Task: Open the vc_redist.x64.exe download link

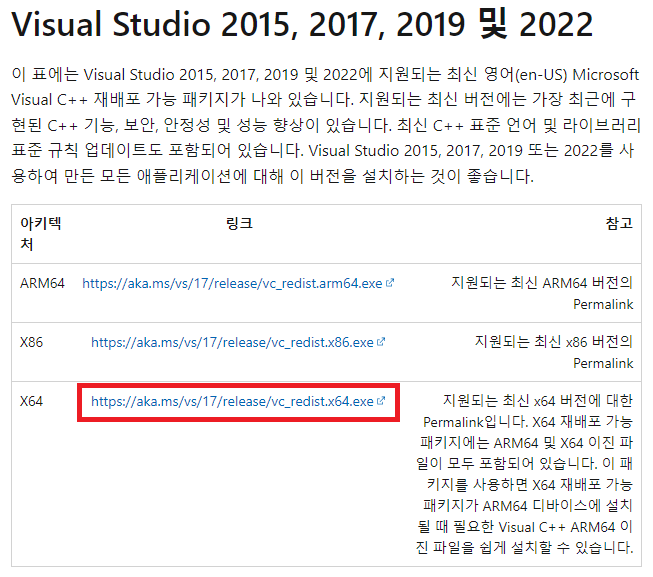Action: (232, 401)
